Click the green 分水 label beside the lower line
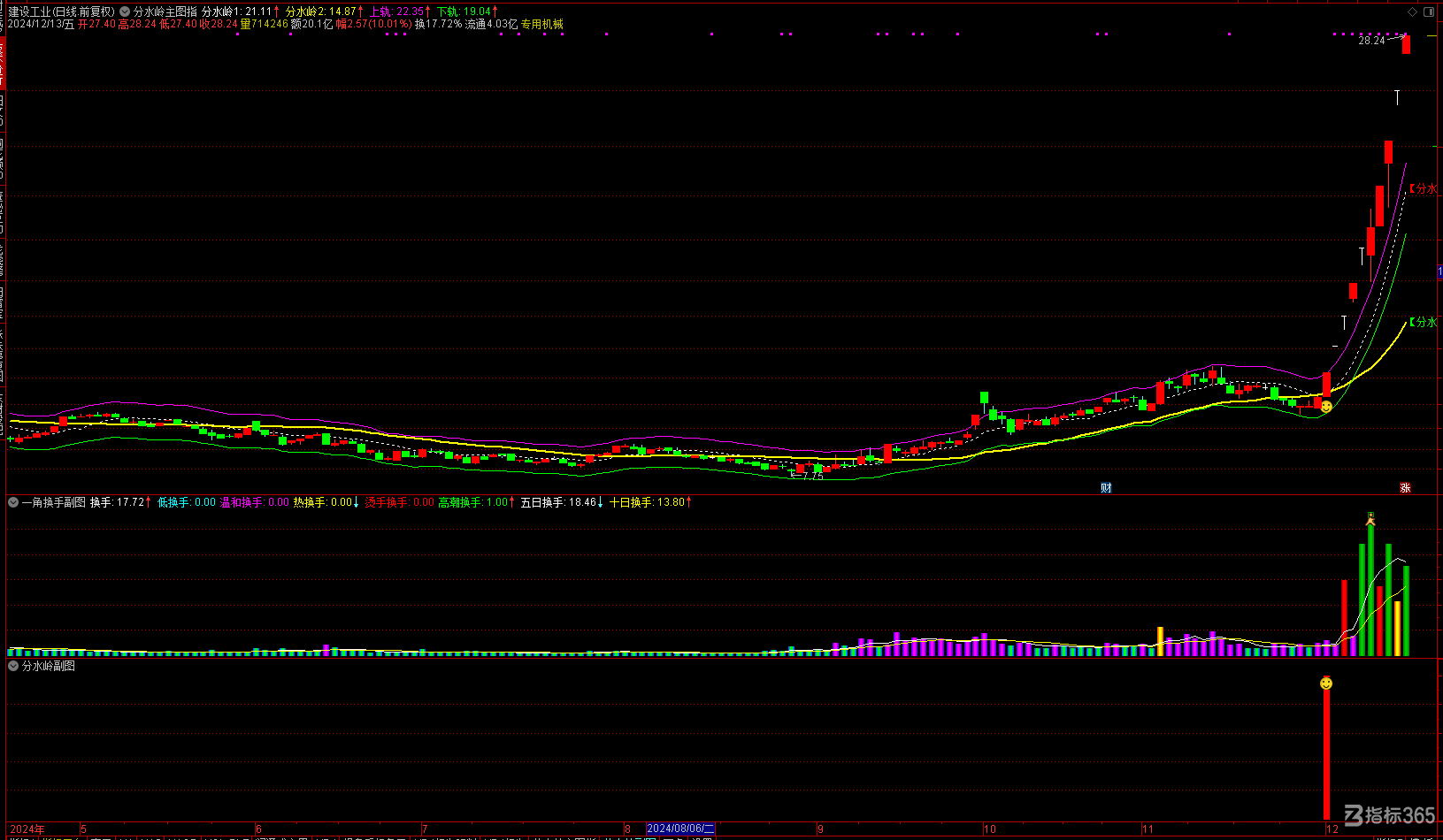Viewport: 1443px width, 840px height. 1424,322
